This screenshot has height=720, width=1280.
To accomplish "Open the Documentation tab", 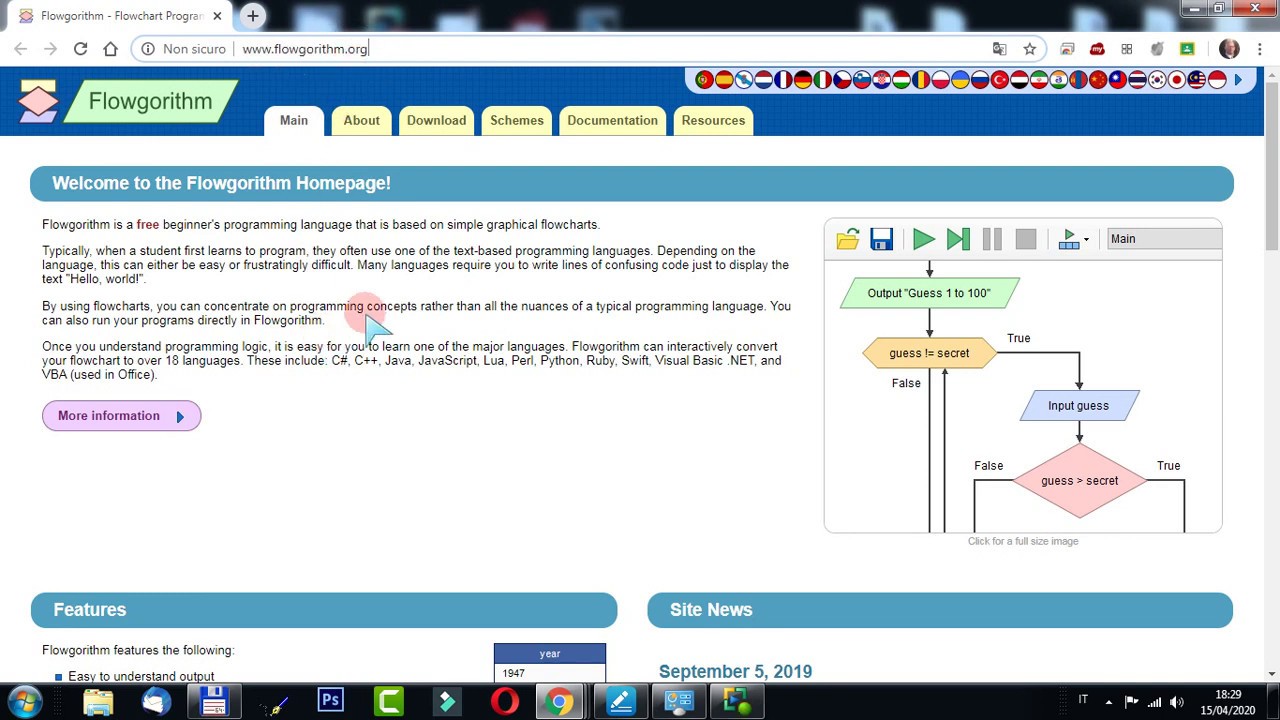I will (613, 120).
